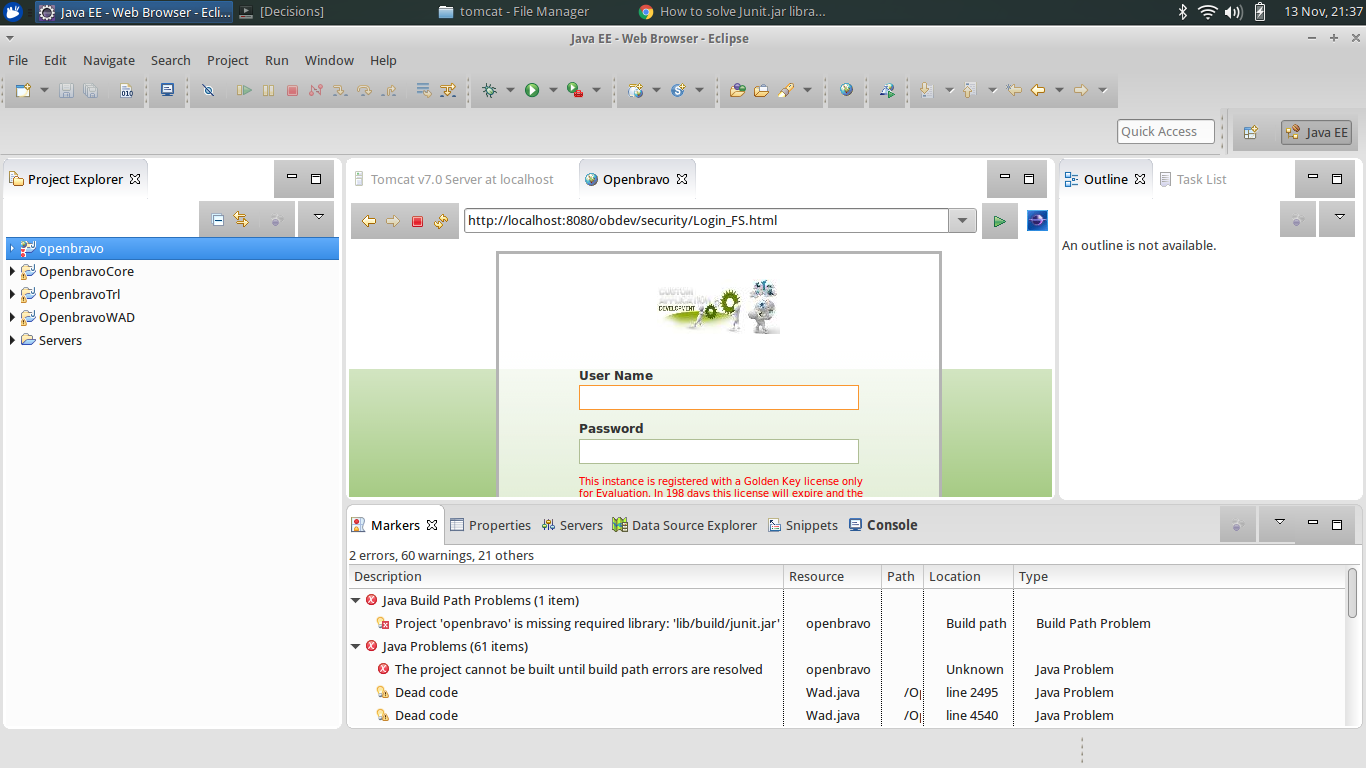This screenshot has height=768, width=1366.
Task: Click the browser Back arrow beside URL bar
Action: (369, 221)
